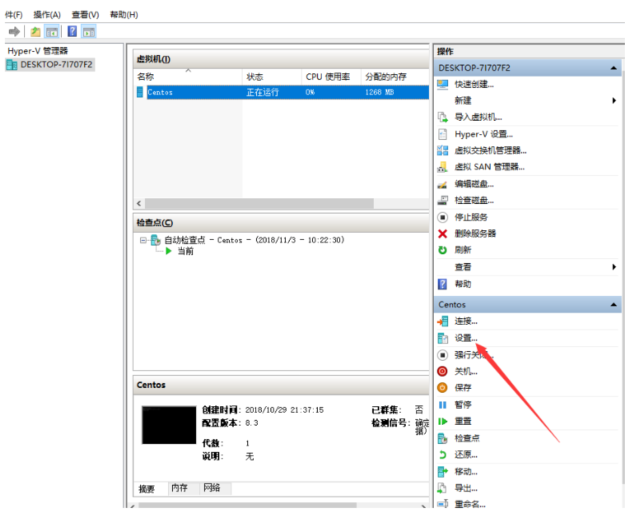
Task: Click 快速创建 icon in actions pane
Action: (442, 84)
